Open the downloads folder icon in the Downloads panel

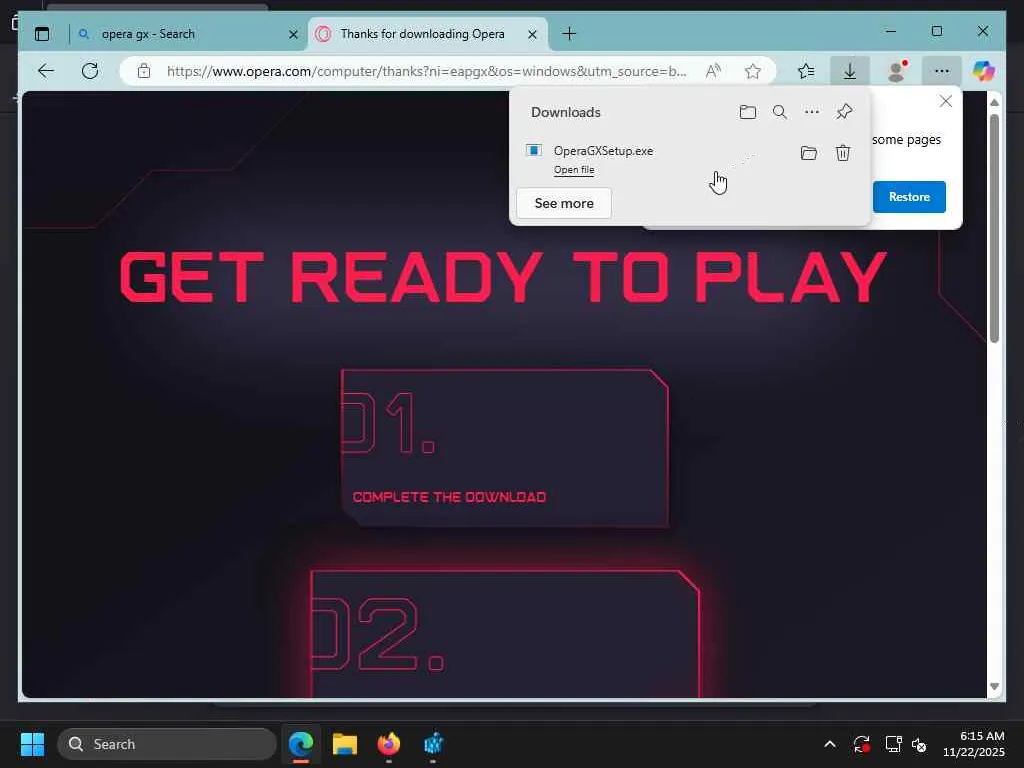[748, 112]
